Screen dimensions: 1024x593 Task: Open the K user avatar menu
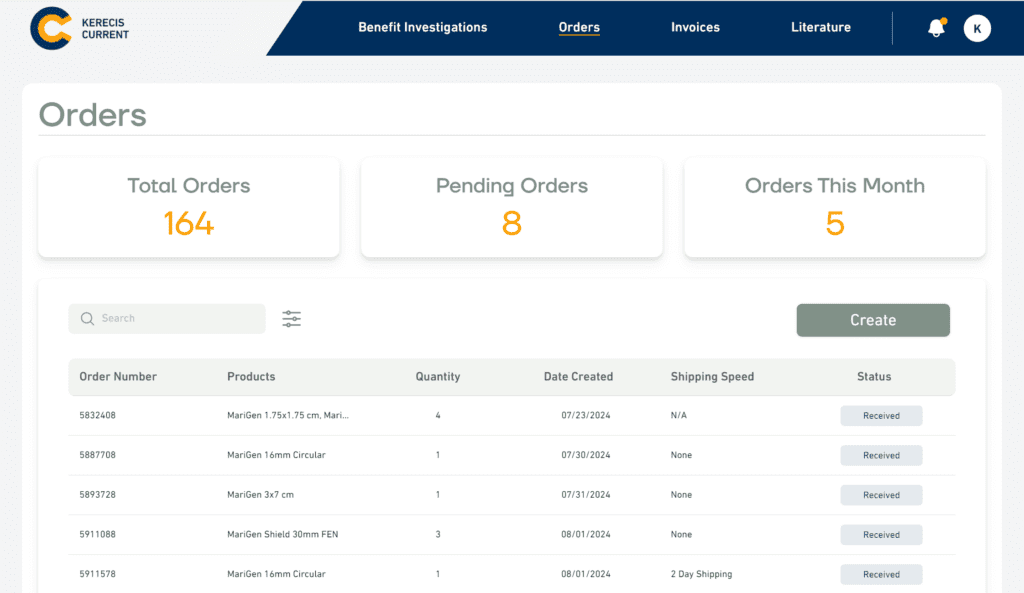(977, 28)
